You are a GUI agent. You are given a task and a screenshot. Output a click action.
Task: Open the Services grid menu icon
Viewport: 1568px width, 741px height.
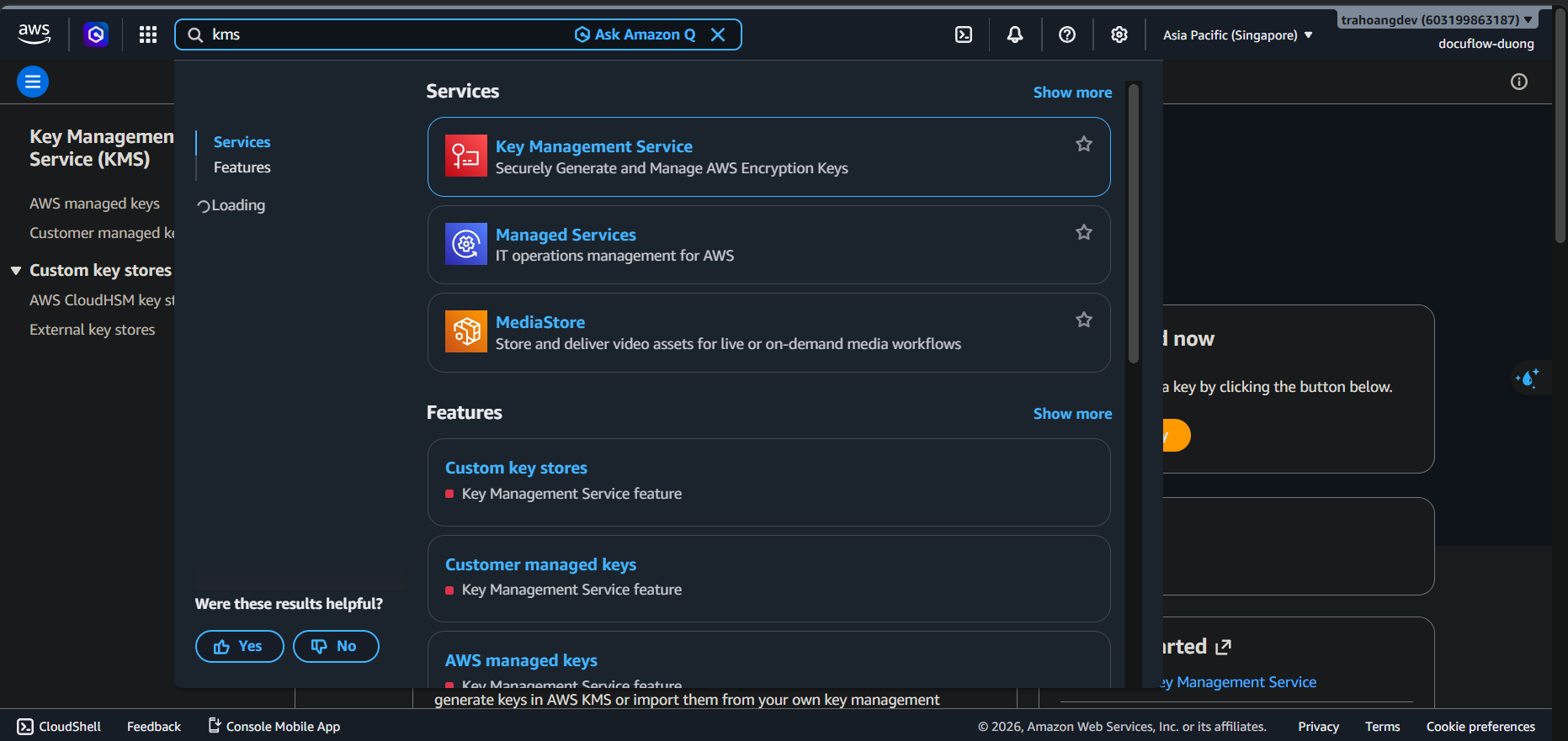click(x=148, y=34)
